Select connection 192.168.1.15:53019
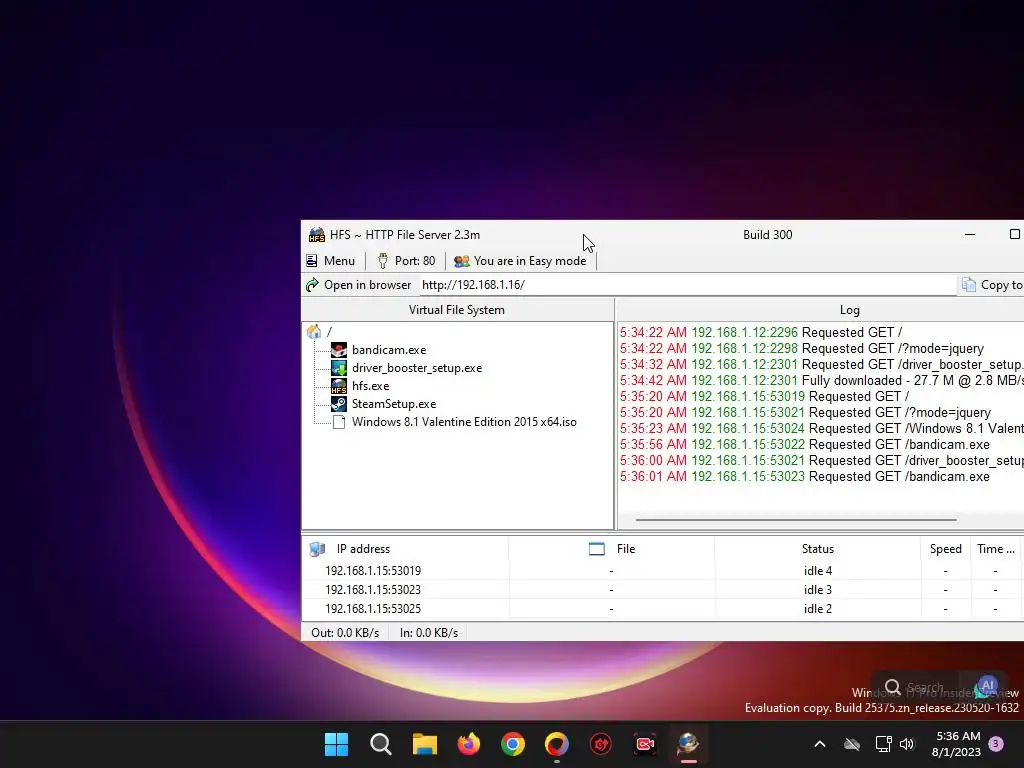This screenshot has height=768, width=1024. pos(373,571)
